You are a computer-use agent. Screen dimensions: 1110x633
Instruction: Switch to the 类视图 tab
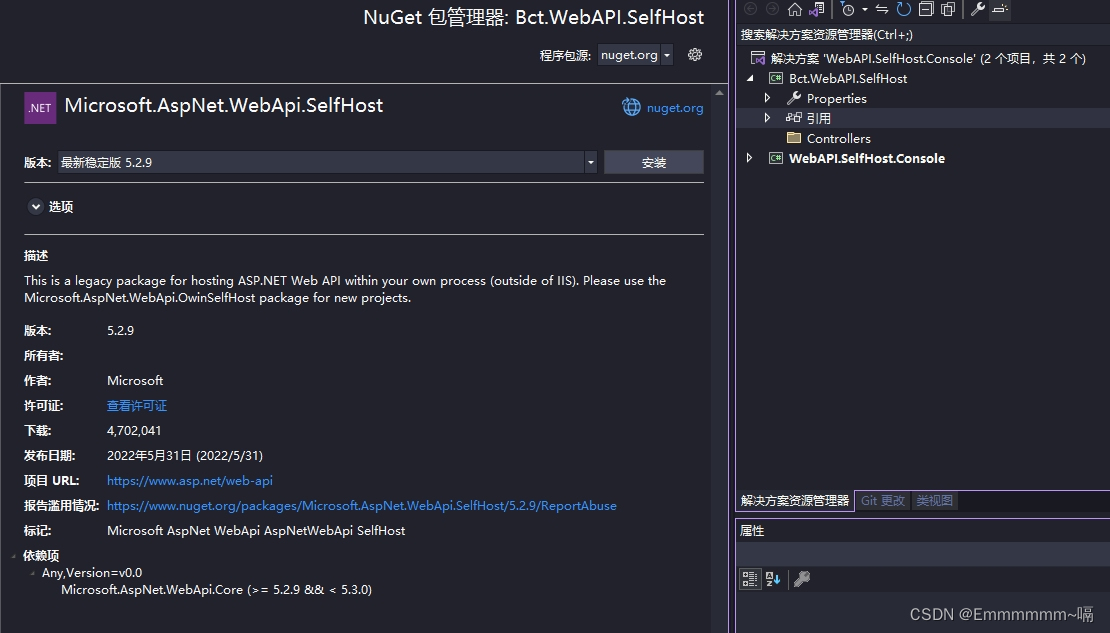[935, 500]
